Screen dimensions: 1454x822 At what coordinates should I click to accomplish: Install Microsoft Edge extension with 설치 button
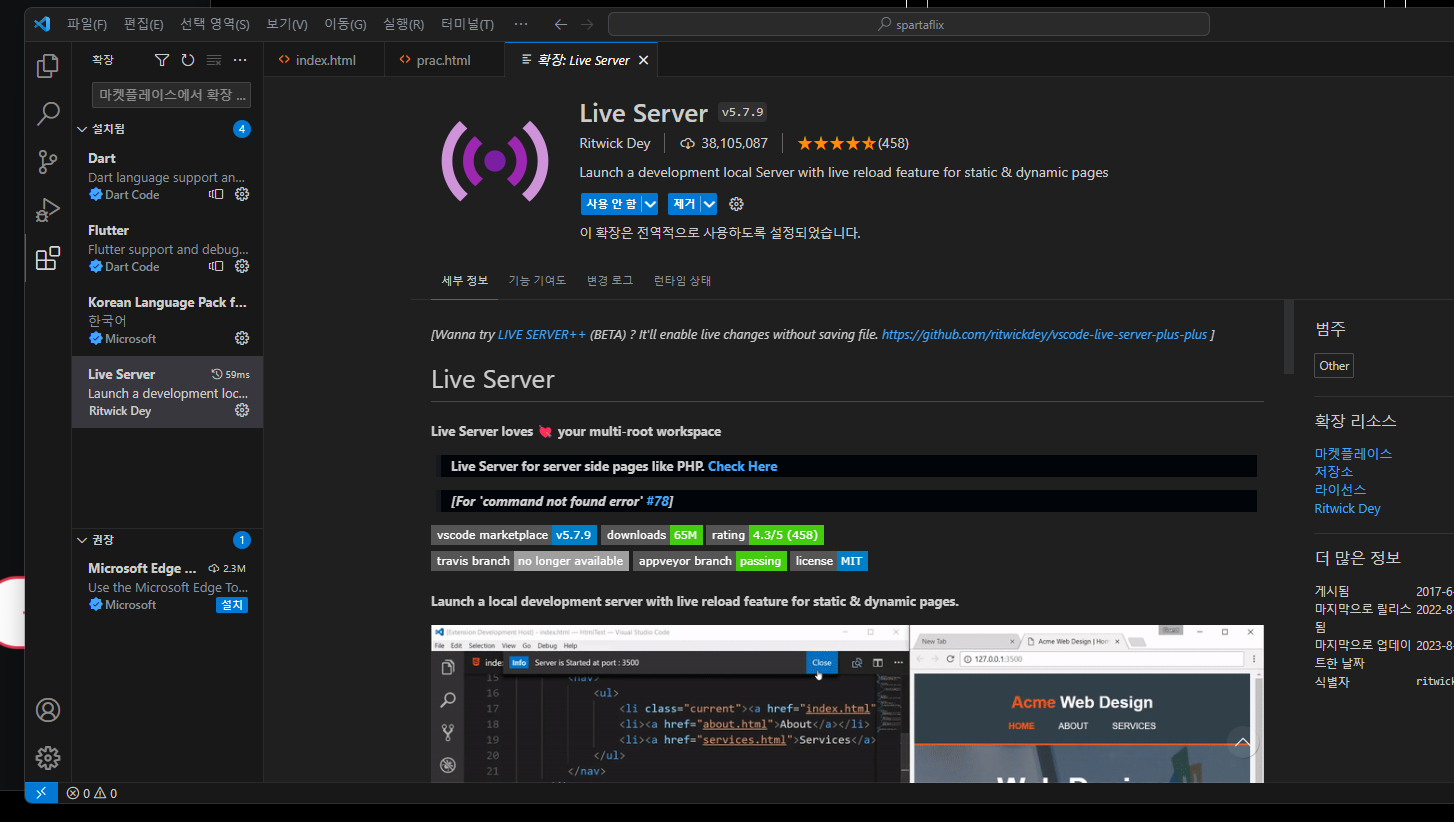click(232, 605)
